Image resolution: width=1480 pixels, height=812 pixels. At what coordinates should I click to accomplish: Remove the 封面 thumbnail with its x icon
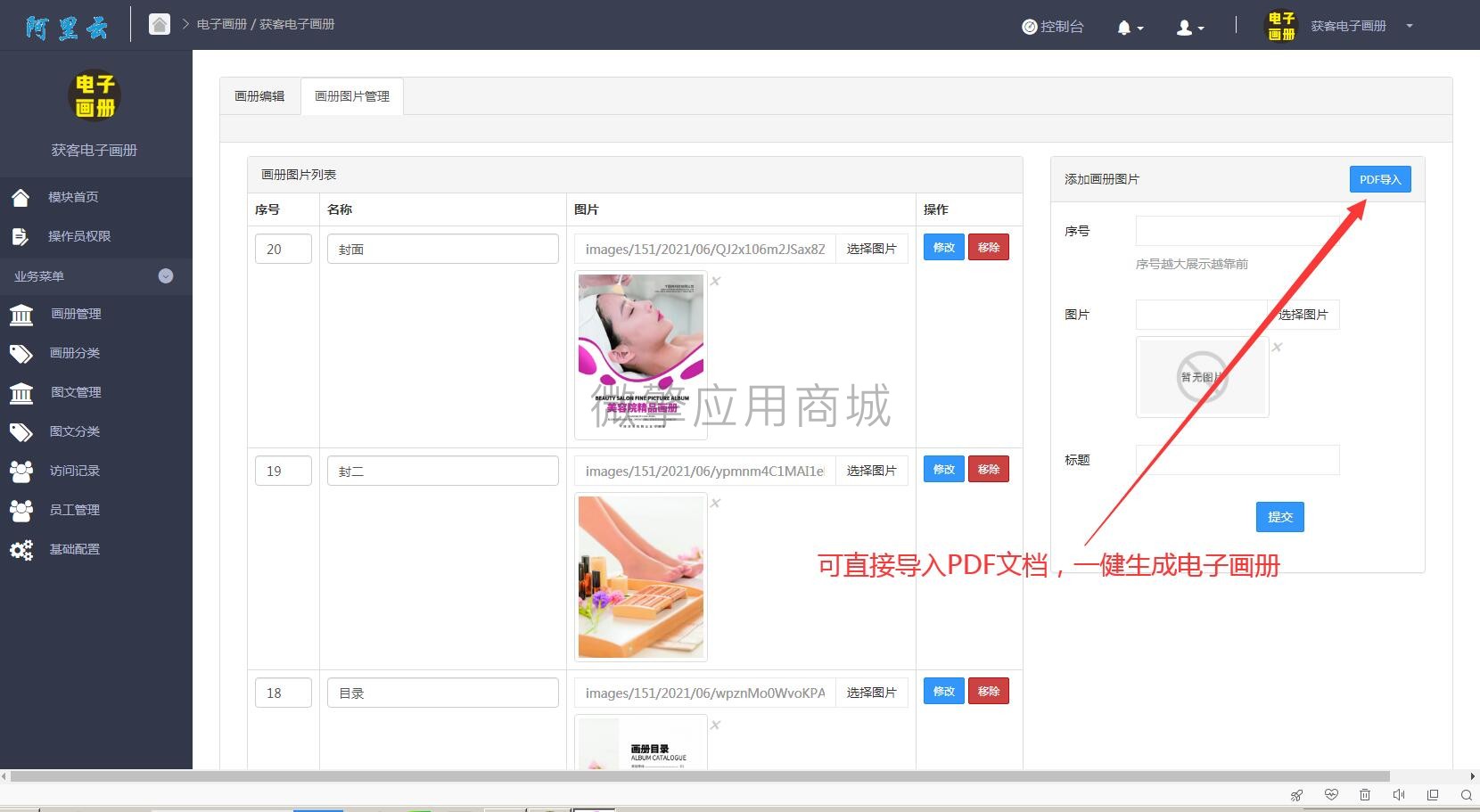coord(715,282)
